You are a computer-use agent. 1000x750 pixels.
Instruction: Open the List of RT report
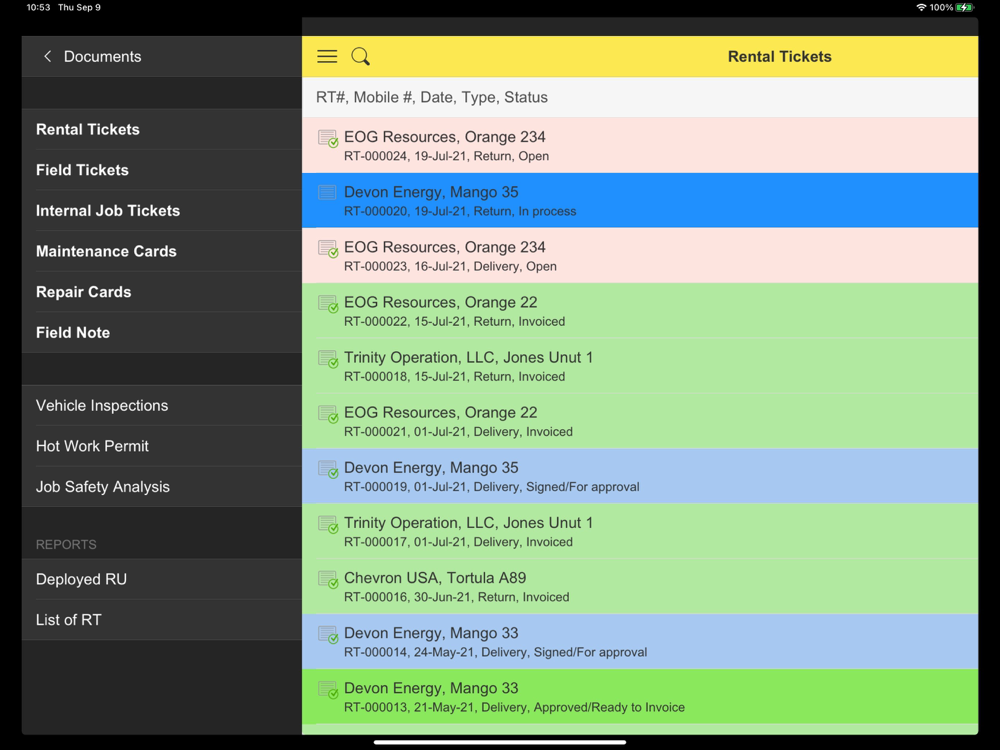click(x=162, y=620)
